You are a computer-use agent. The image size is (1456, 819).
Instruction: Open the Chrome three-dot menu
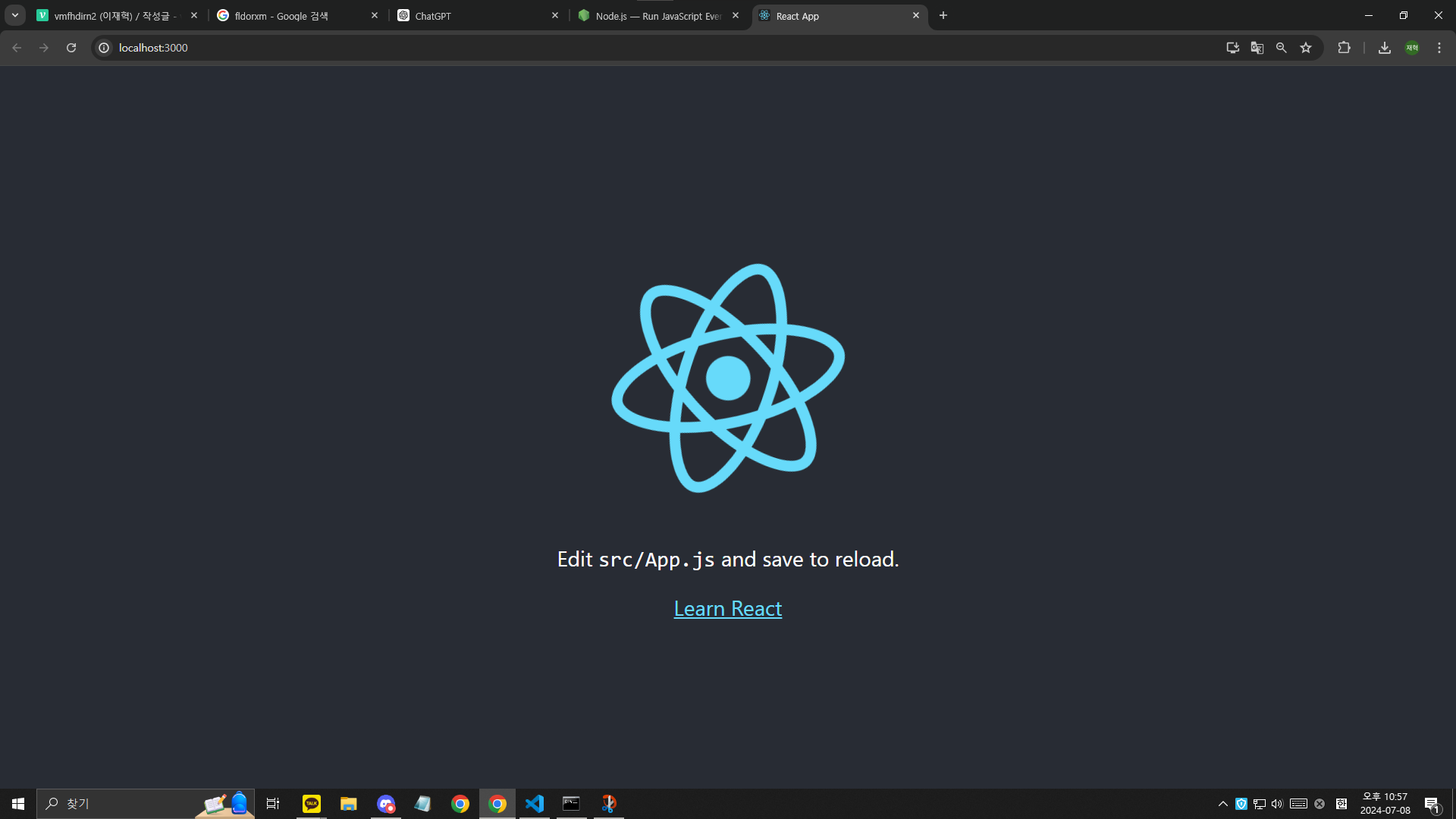pyautogui.click(x=1439, y=47)
